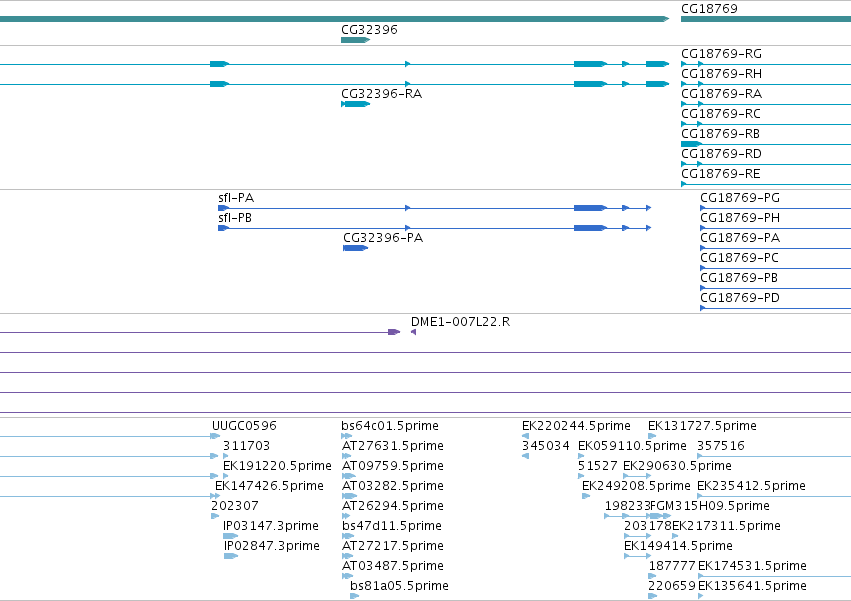This screenshot has width=851, height=601.
Task: Click the CG18769-PG protein label
Action: pos(740,198)
